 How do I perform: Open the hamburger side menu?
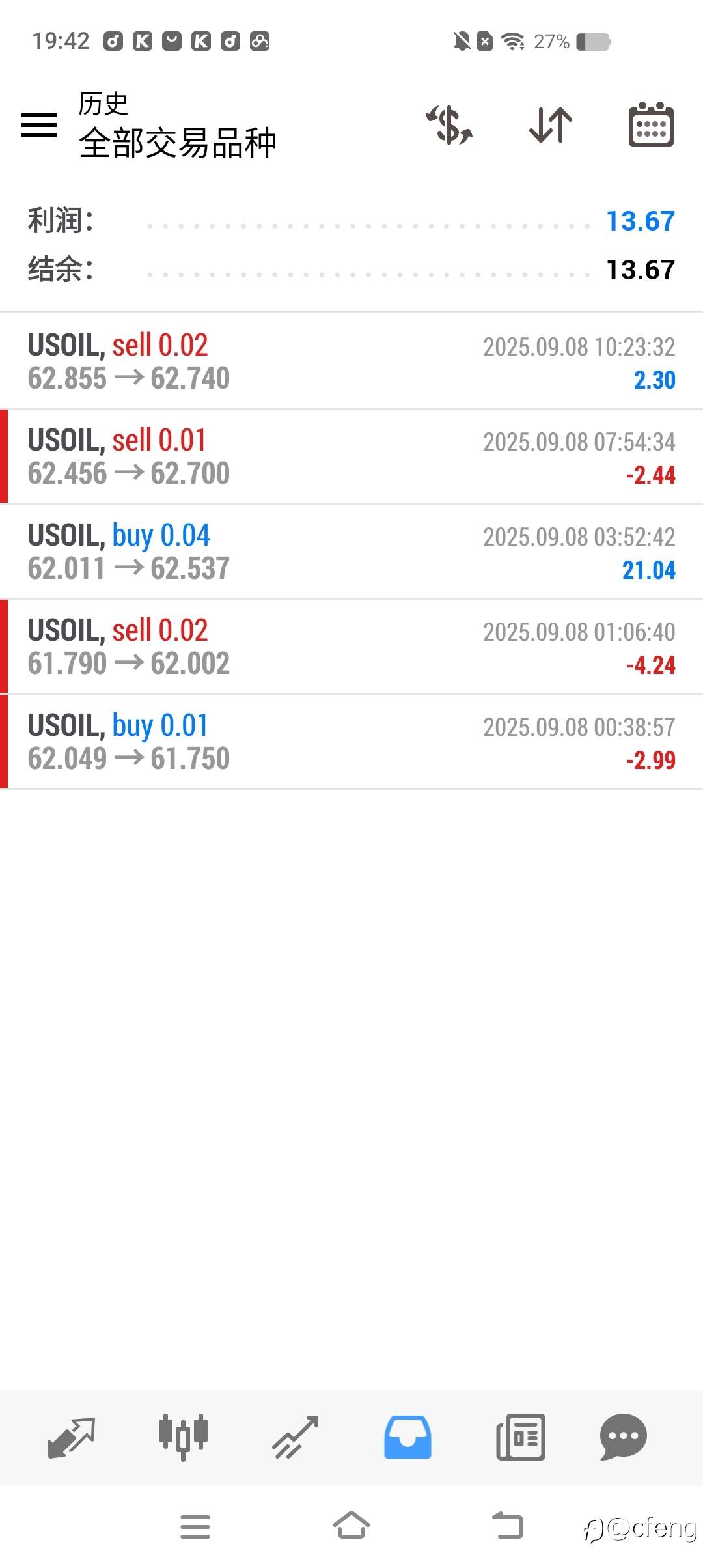(39, 124)
